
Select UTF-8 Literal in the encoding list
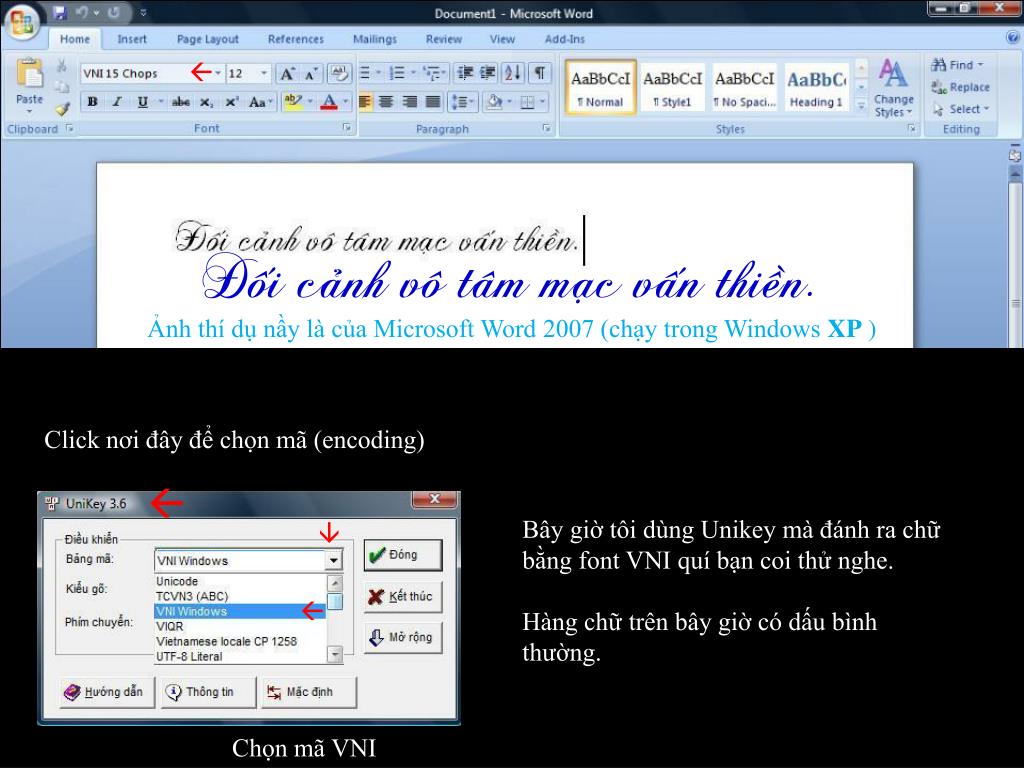pyautogui.click(x=240, y=656)
